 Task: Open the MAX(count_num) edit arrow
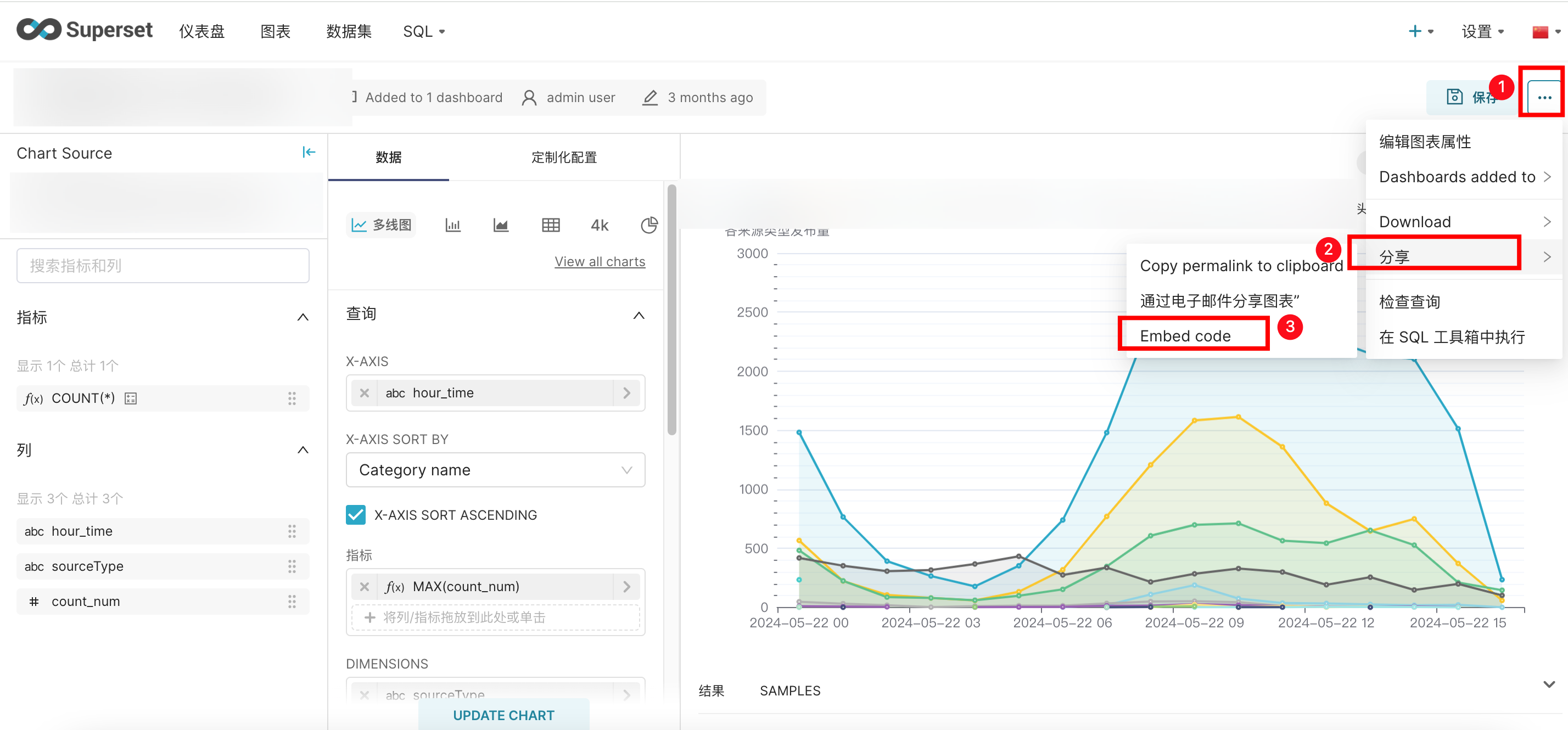(x=626, y=586)
